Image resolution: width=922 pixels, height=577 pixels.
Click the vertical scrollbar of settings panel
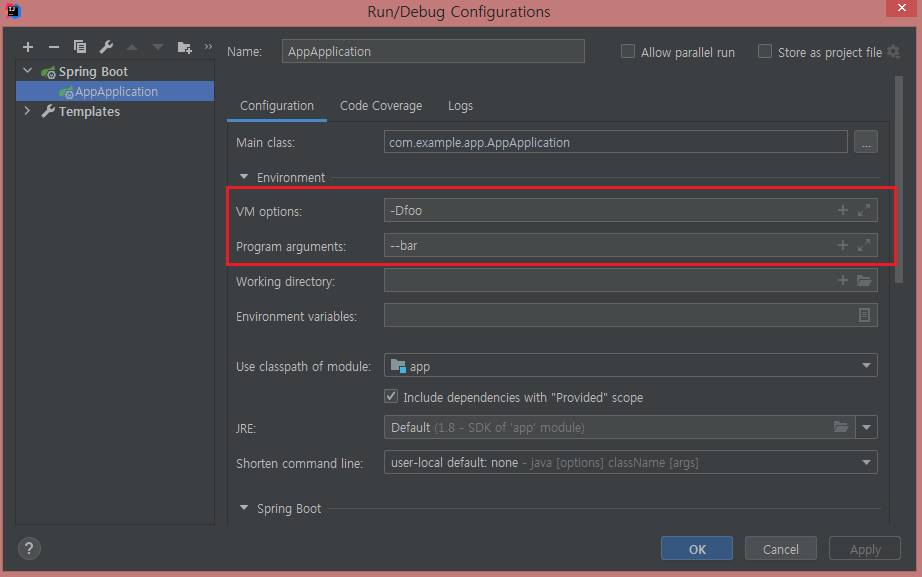point(898,179)
